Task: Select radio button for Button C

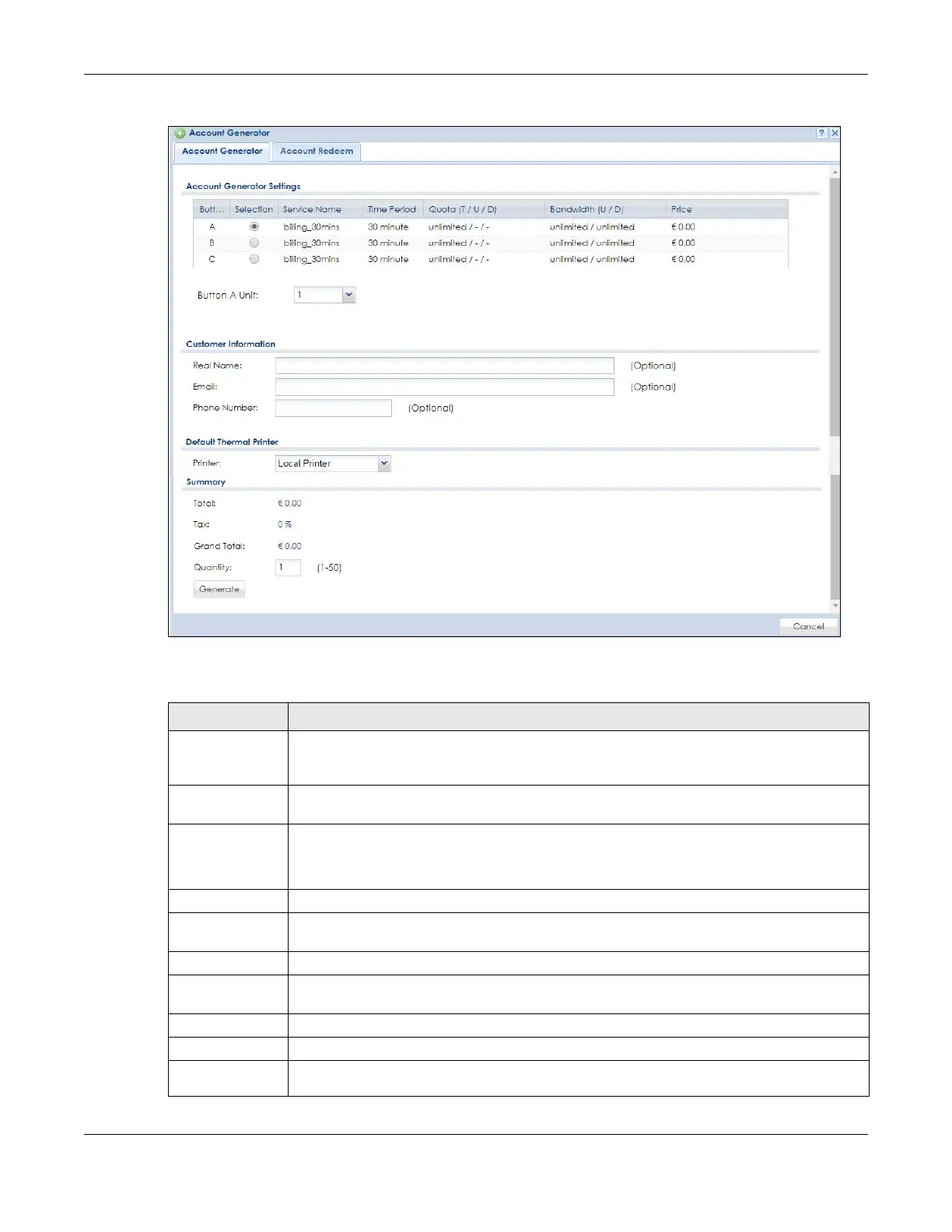Action: (254, 259)
